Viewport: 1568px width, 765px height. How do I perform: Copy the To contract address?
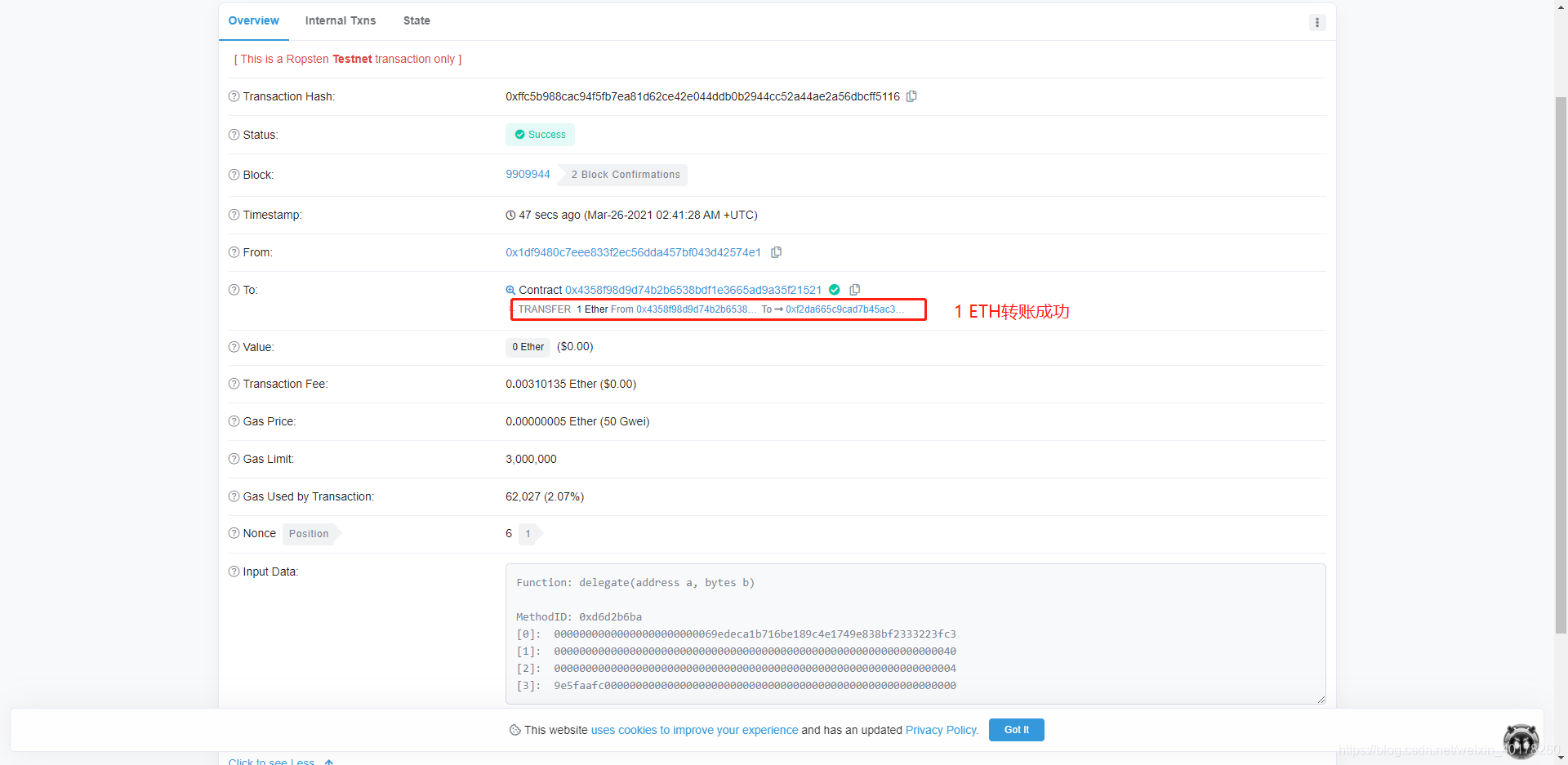[x=855, y=290]
